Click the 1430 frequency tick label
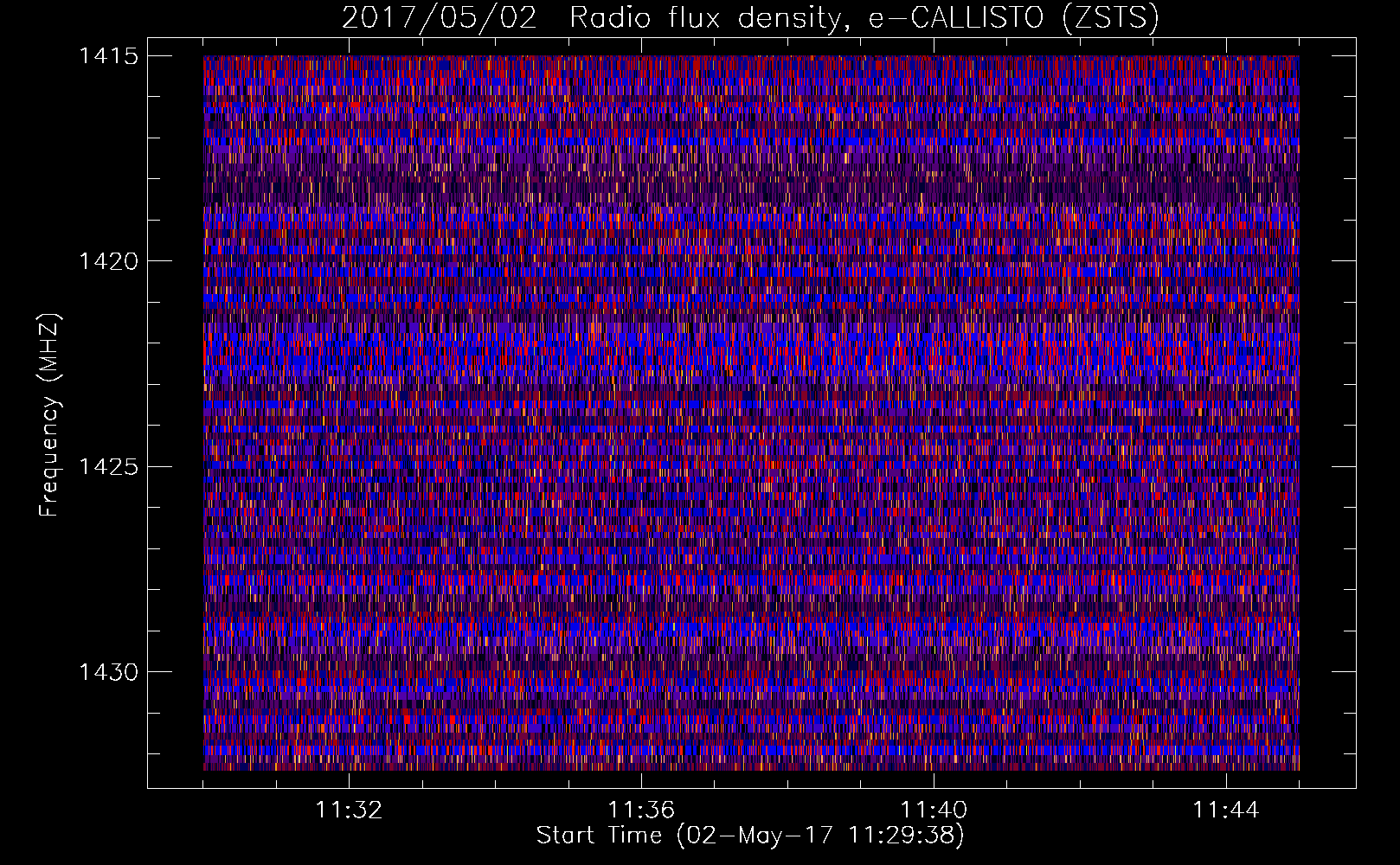Viewport: 1400px width, 865px height. [x=108, y=672]
